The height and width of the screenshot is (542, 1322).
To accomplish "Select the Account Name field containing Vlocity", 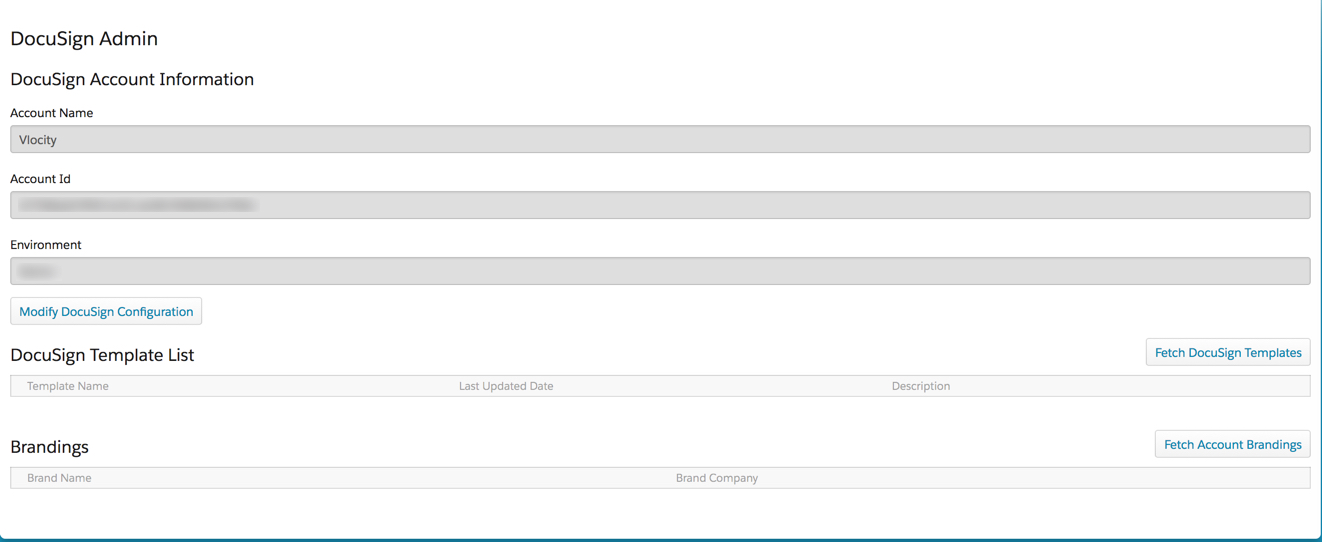I will 660,139.
